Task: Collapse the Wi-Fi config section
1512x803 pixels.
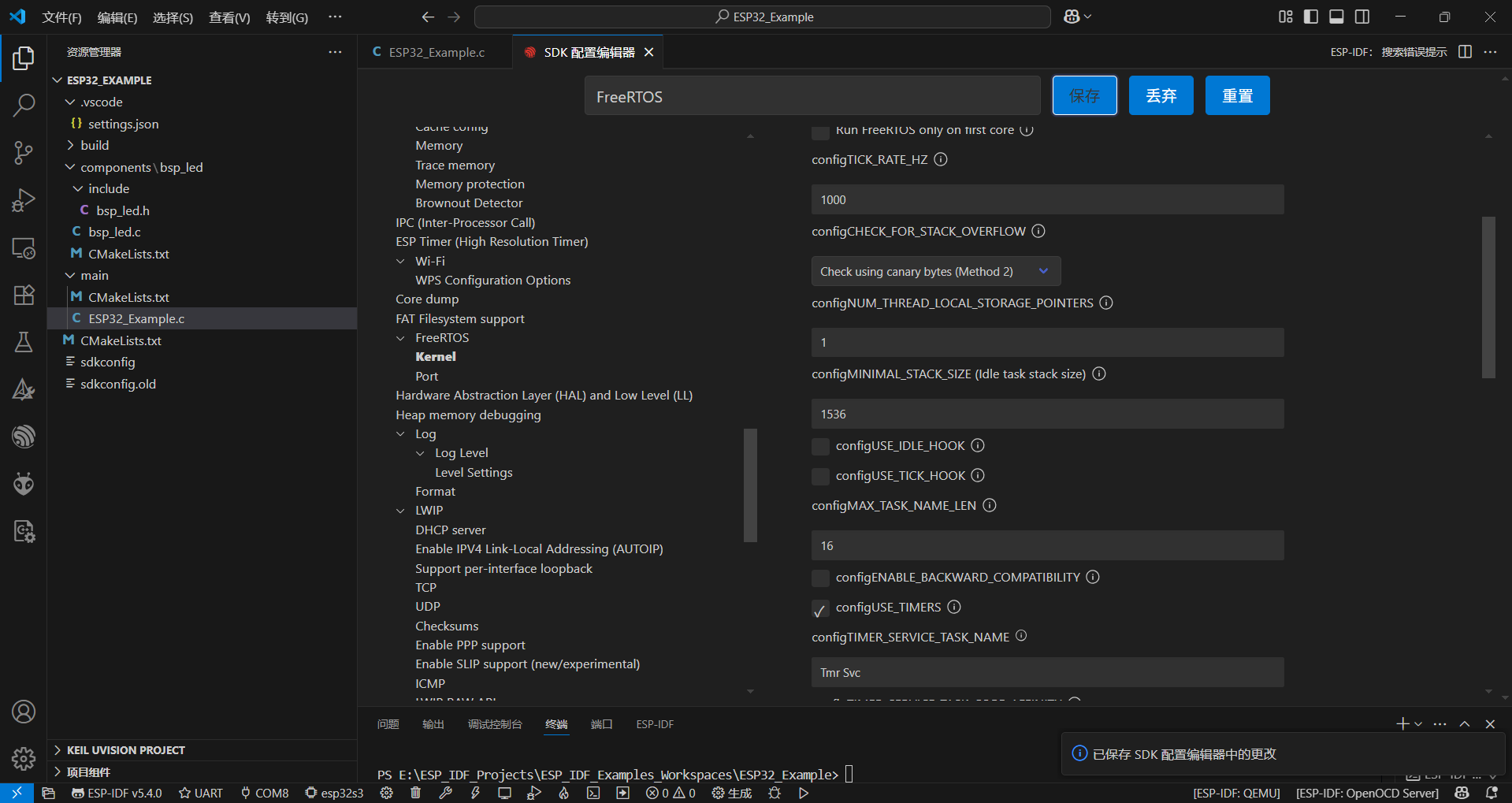Action: 400,261
